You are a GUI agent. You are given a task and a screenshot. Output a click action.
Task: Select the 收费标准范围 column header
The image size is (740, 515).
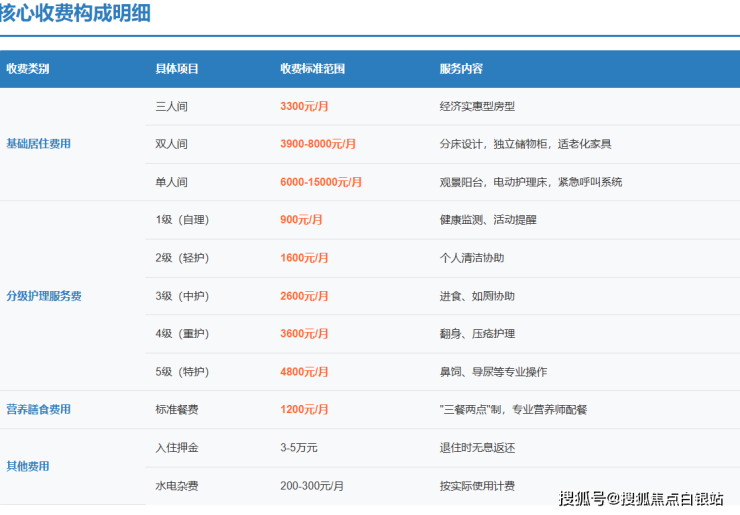313,69
